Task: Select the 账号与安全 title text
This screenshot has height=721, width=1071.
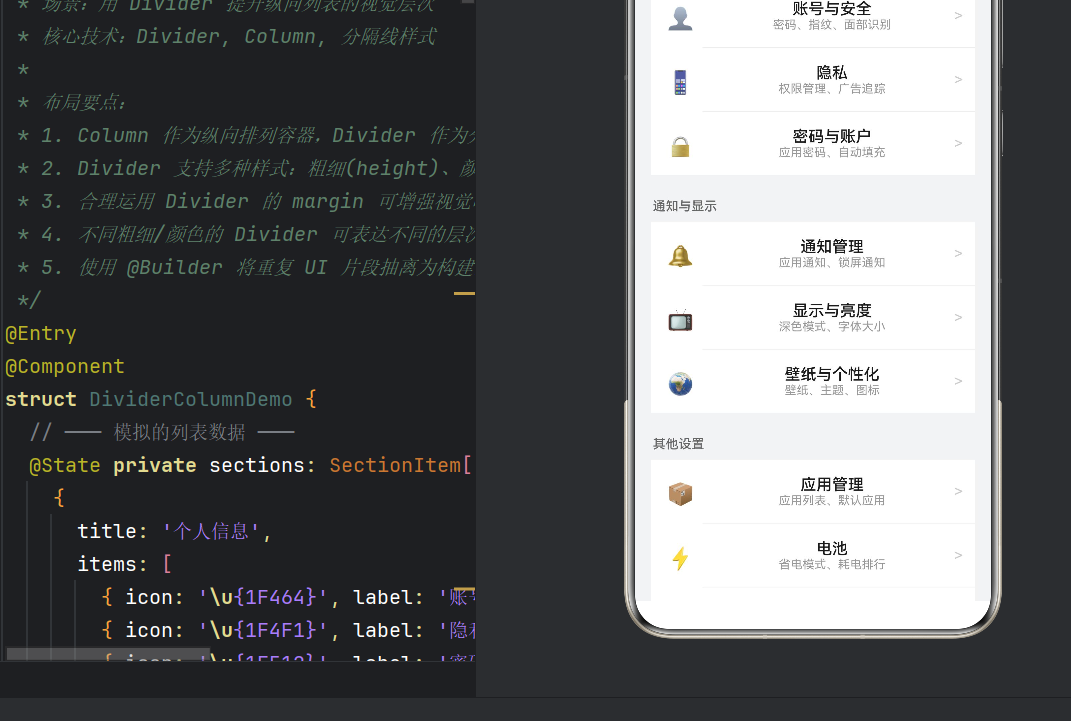Action: tap(832, 8)
